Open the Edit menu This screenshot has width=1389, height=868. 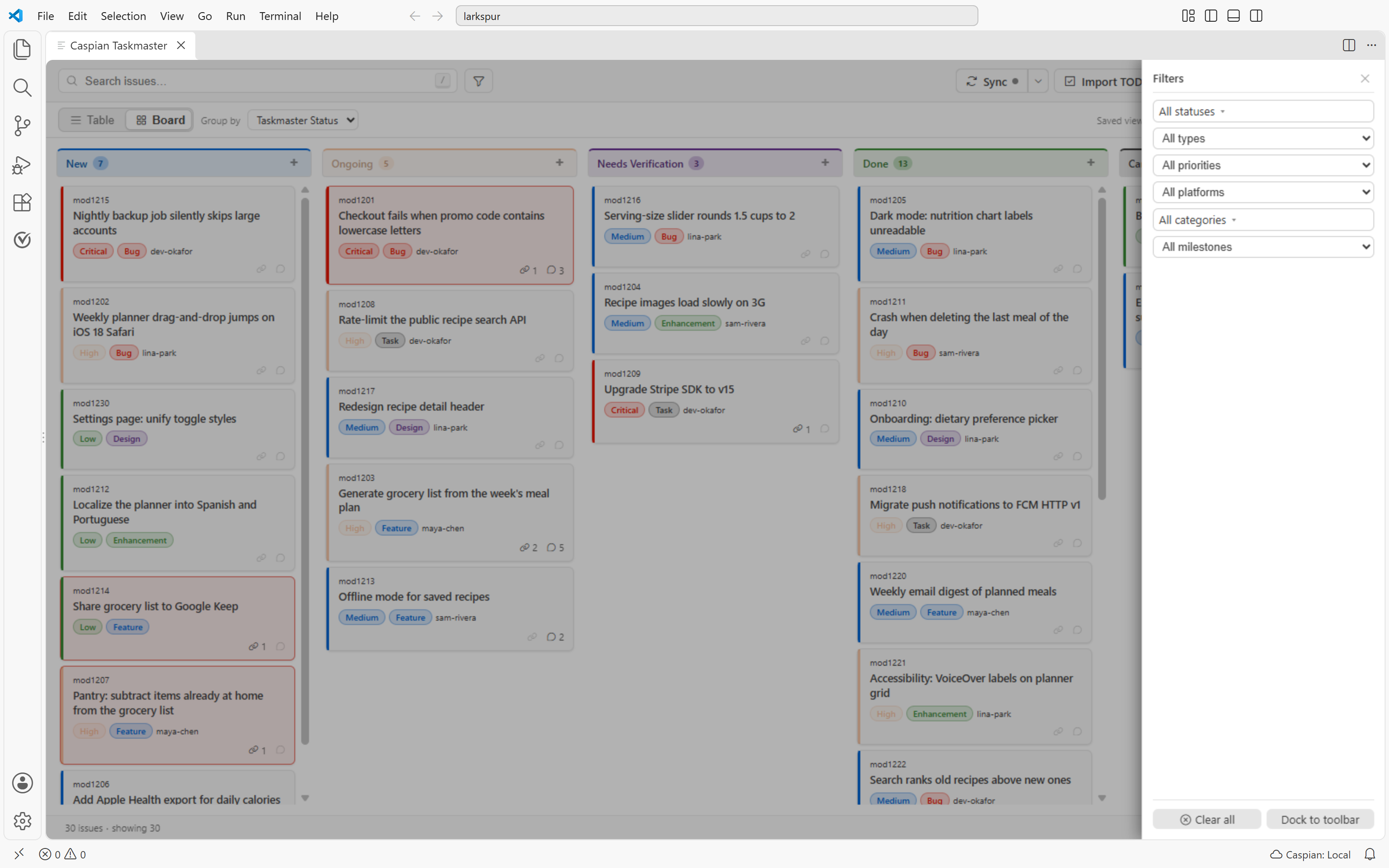coord(77,16)
